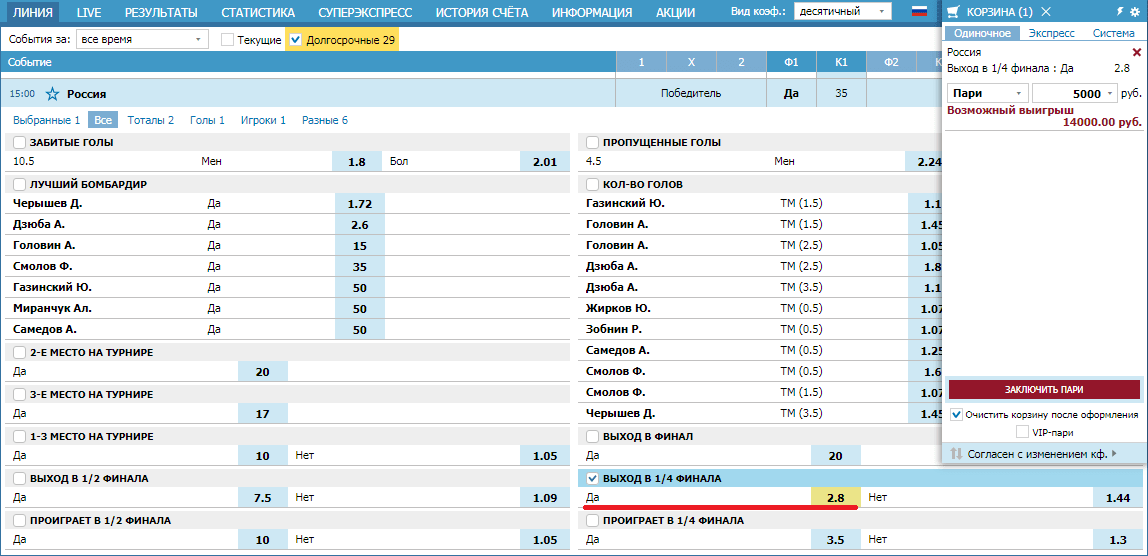
Task: Pick Выход в 1/2 финала Да 7.5
Action: (263, 498)
